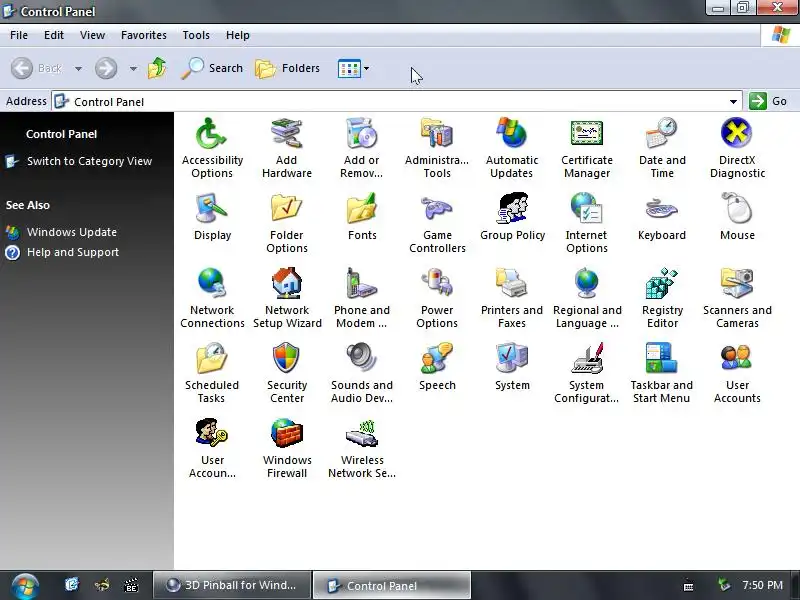Image resolution: width=800 pixels, height=600 pixels.
Task: Open Speech settings
Action: [x=437, y=366]
